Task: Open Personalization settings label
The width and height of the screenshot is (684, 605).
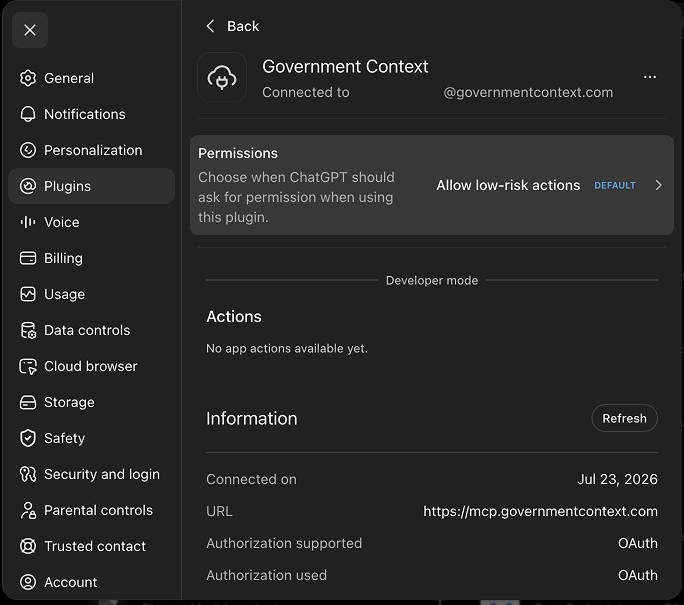Action: click(93, 150)
